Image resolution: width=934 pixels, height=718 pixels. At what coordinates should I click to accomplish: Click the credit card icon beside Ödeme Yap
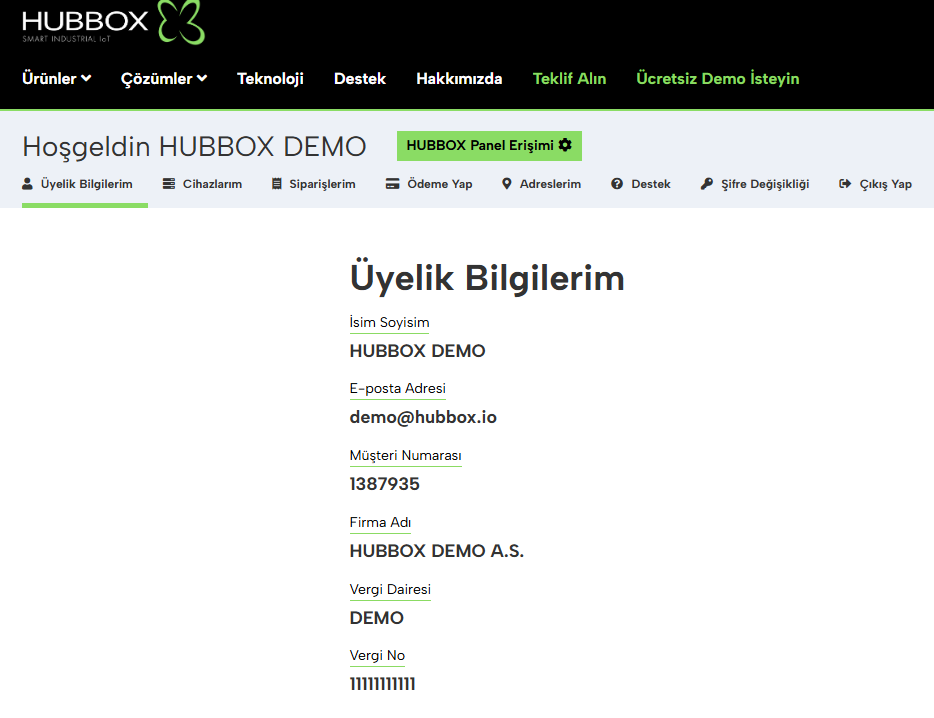(x=393, y=184)
